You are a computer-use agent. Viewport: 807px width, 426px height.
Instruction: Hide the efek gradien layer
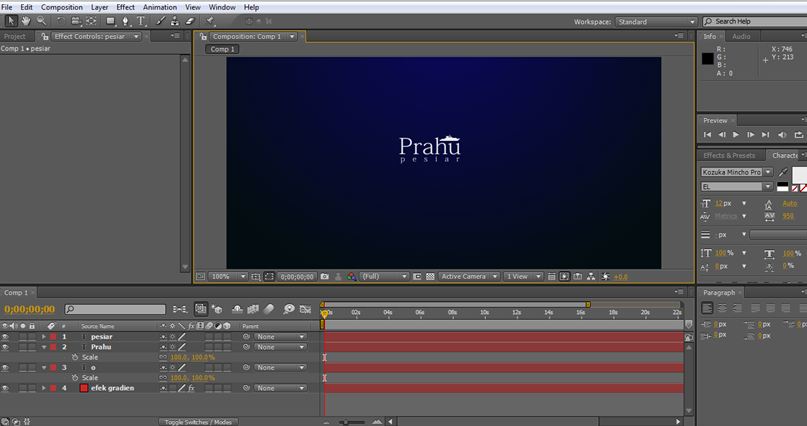click(5, 388)
